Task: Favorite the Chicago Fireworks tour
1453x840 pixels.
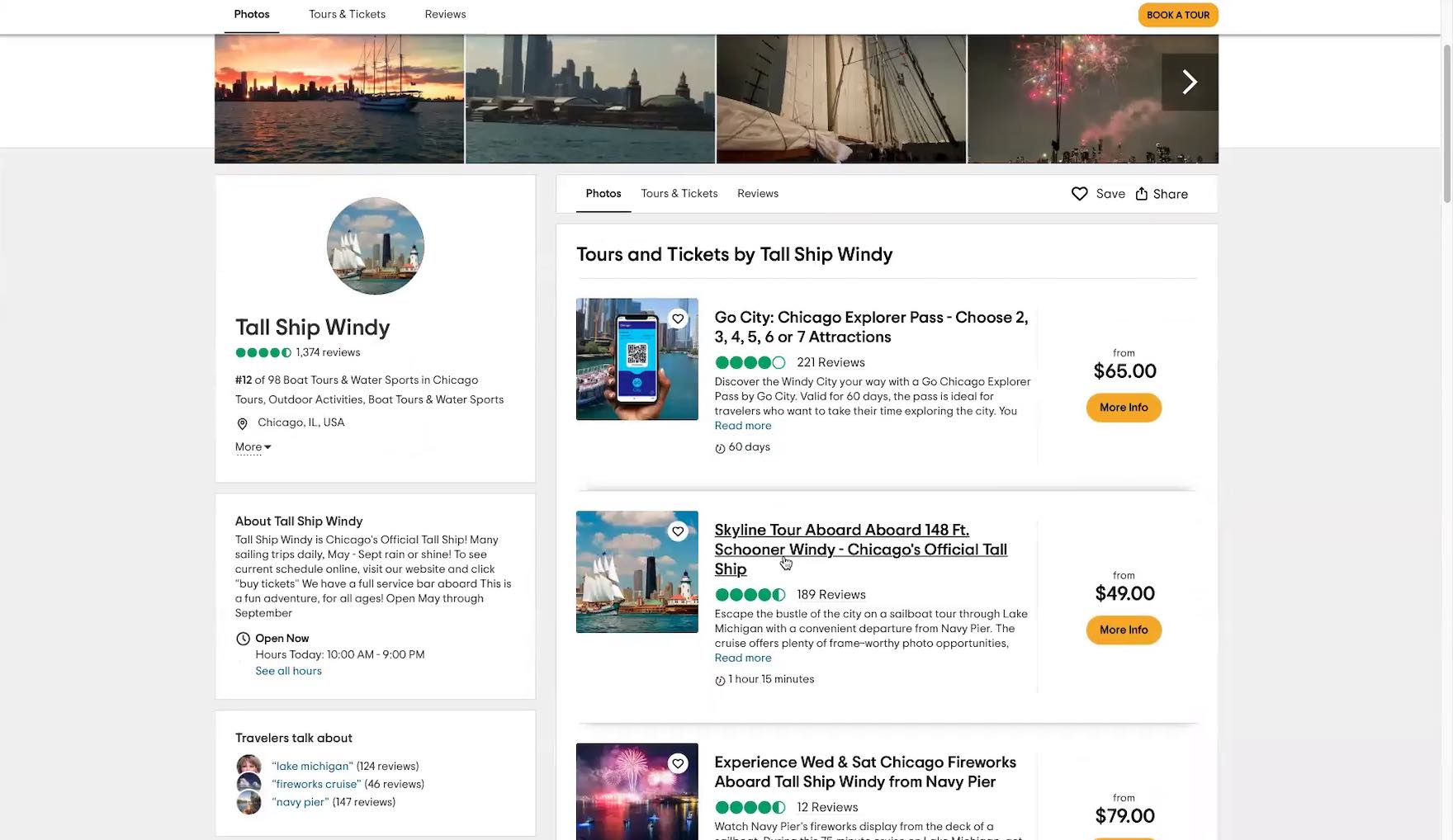Action: click(678, 764)
